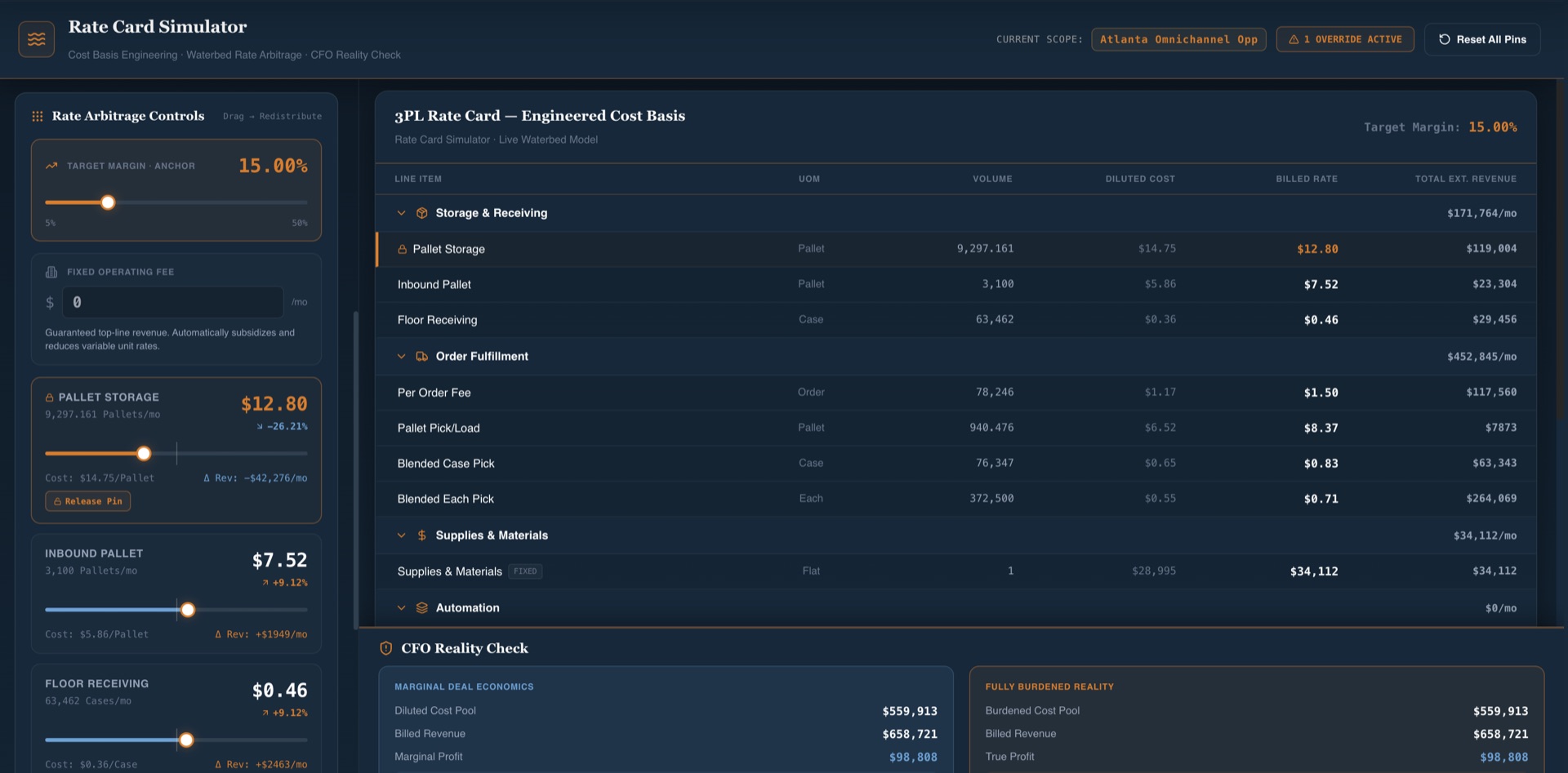Click the dollar icon beside Supplies & Materials group
The width and height of the screenshot is (1568, 773).
pyautogui.click(x=422, y=535)
